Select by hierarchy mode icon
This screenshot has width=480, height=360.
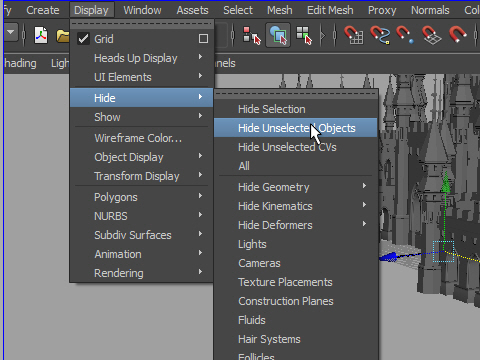[252, 35]
